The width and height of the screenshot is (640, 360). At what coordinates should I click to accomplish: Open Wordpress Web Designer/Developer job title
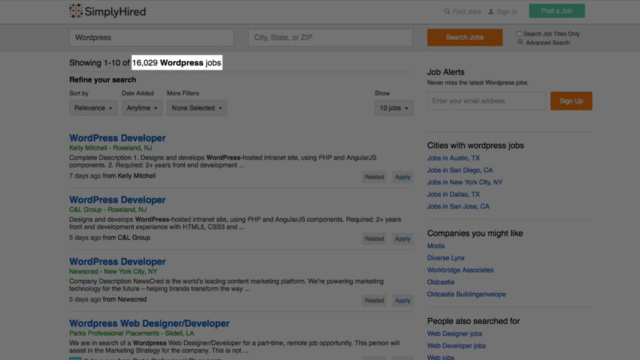pos(149,323)
